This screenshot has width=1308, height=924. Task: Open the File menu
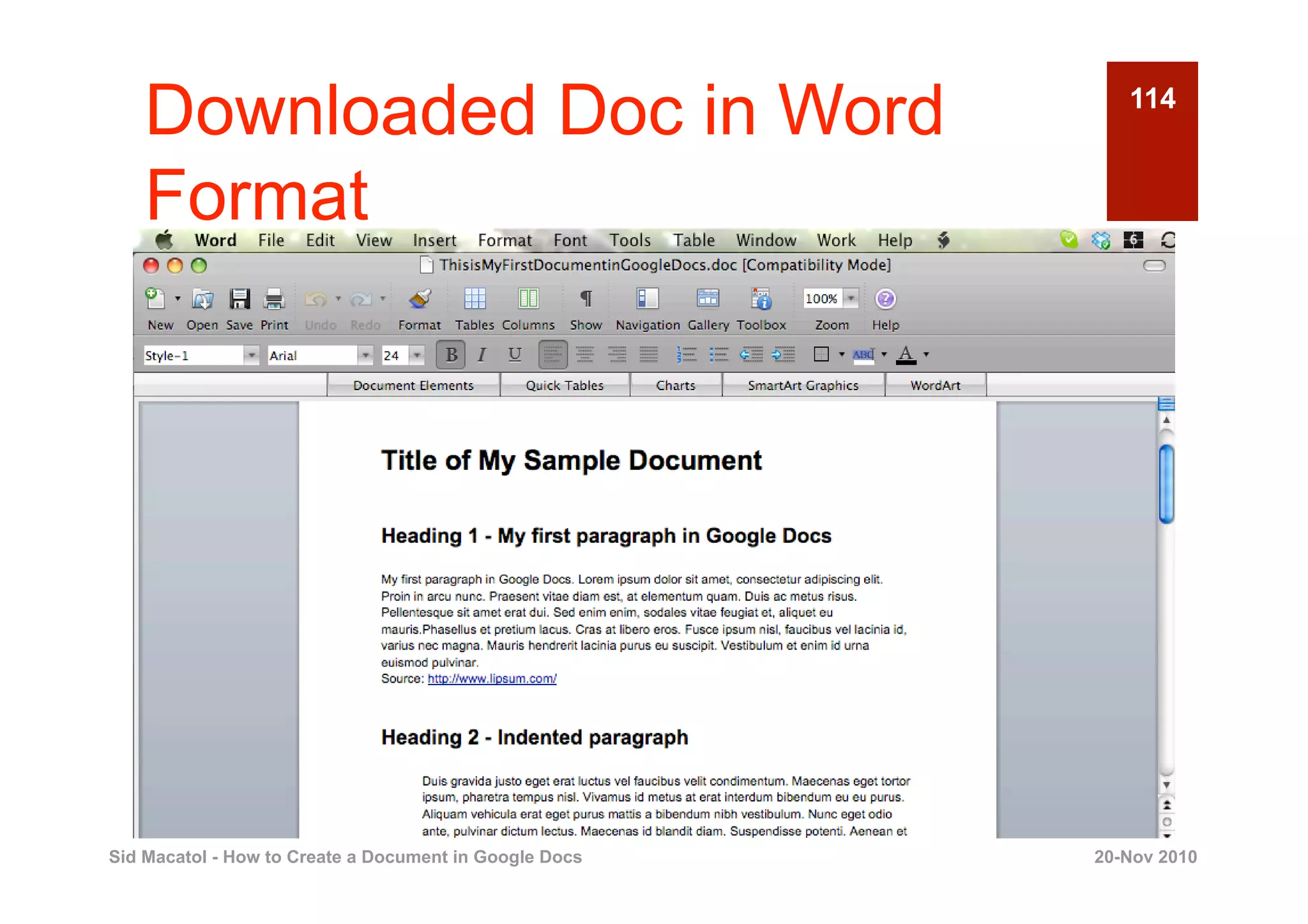pos(271,240)
